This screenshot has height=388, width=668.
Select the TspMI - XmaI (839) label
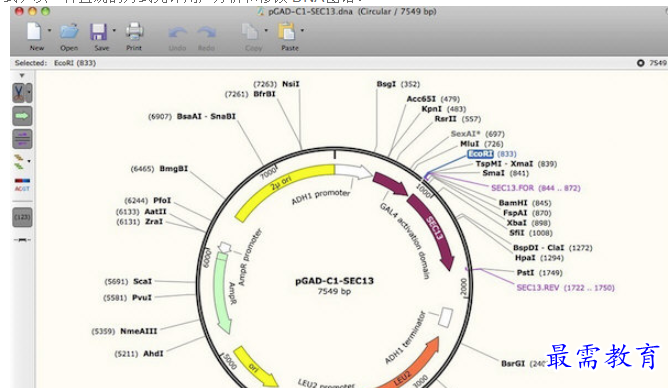[x=516, y=164]
